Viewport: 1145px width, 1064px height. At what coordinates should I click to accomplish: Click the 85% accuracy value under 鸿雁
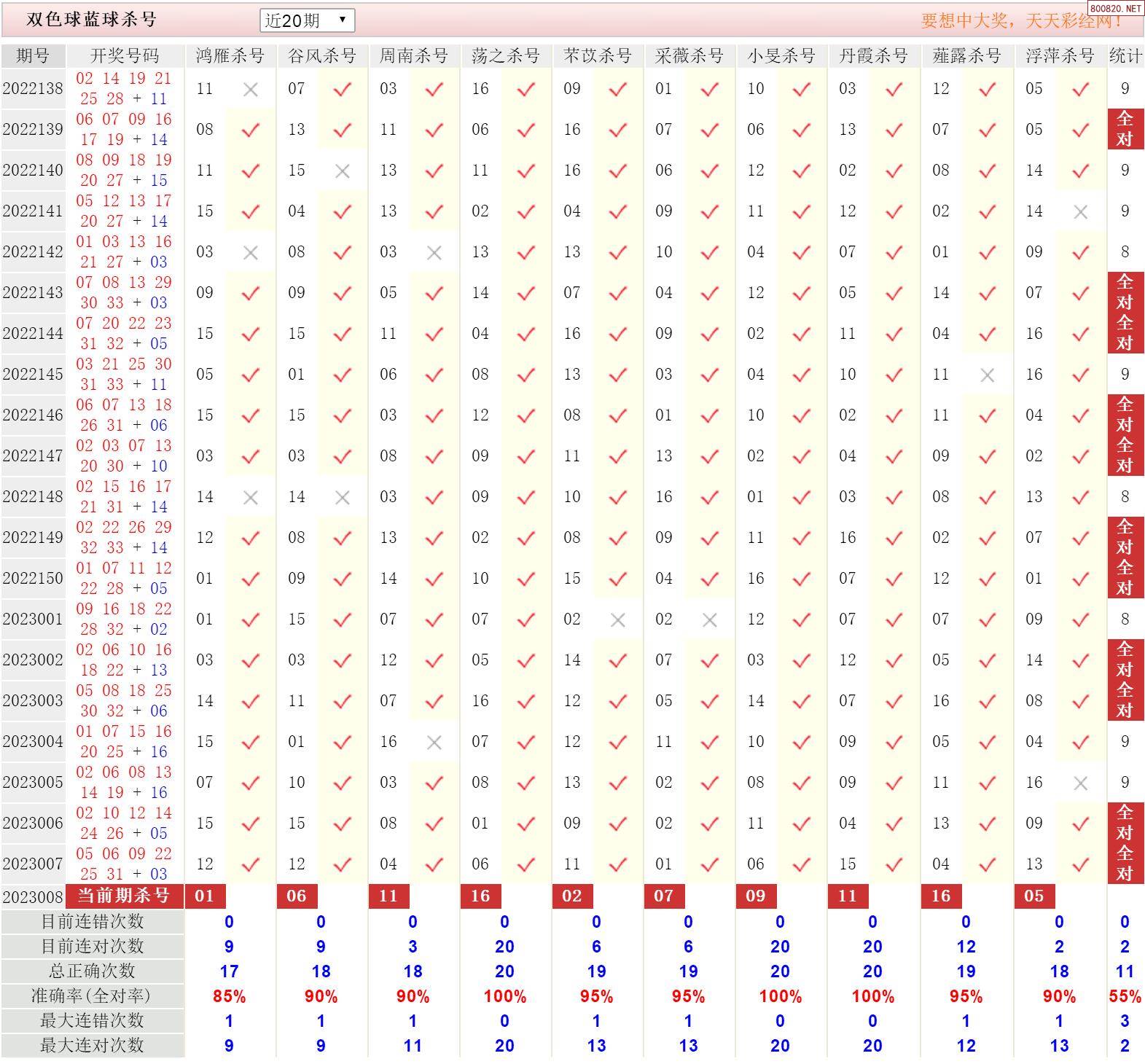(230, 996)
